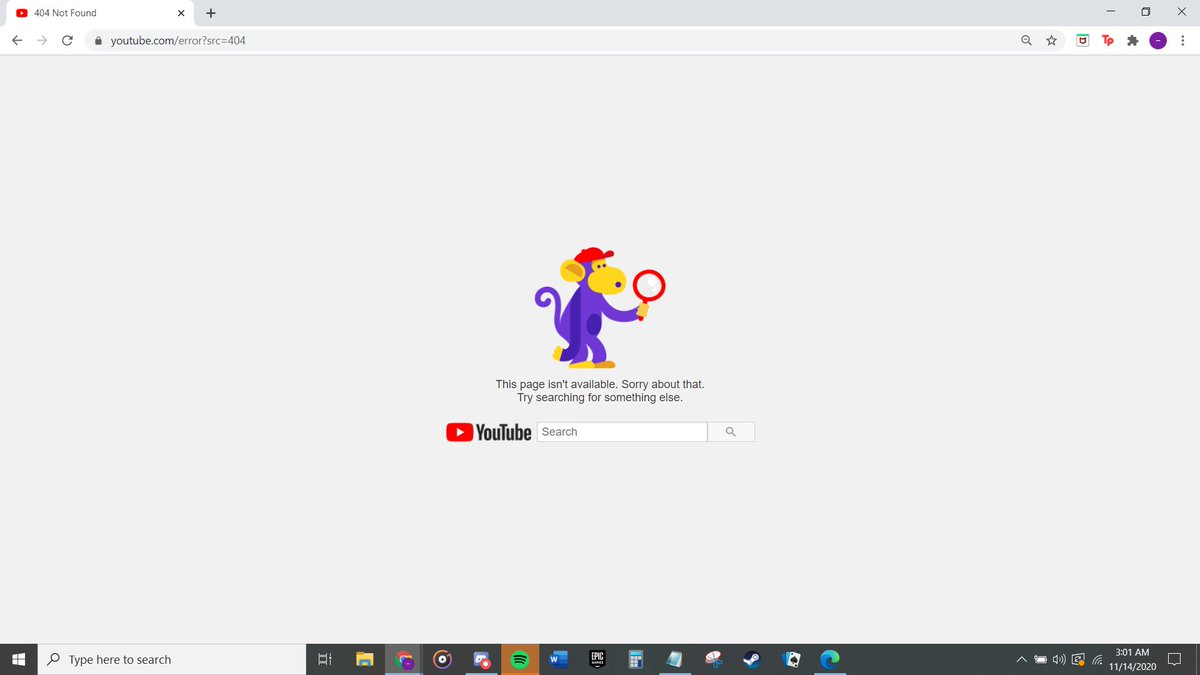The height and width of the screenshot is (675, 1200).
Task: Click the browser forward arrow
Action: [42, 41]
